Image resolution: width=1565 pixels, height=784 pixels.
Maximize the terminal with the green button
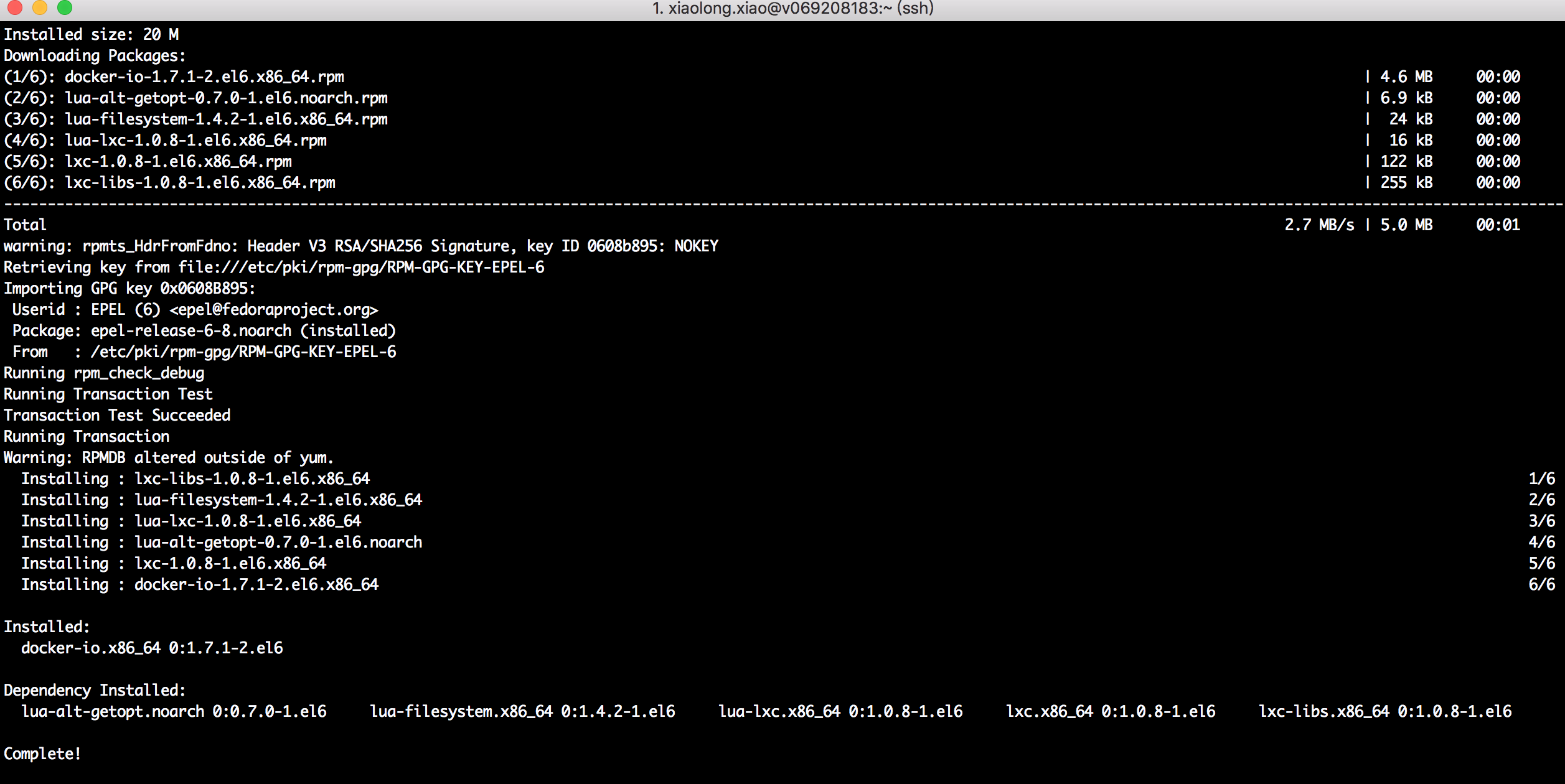point(65,7)
